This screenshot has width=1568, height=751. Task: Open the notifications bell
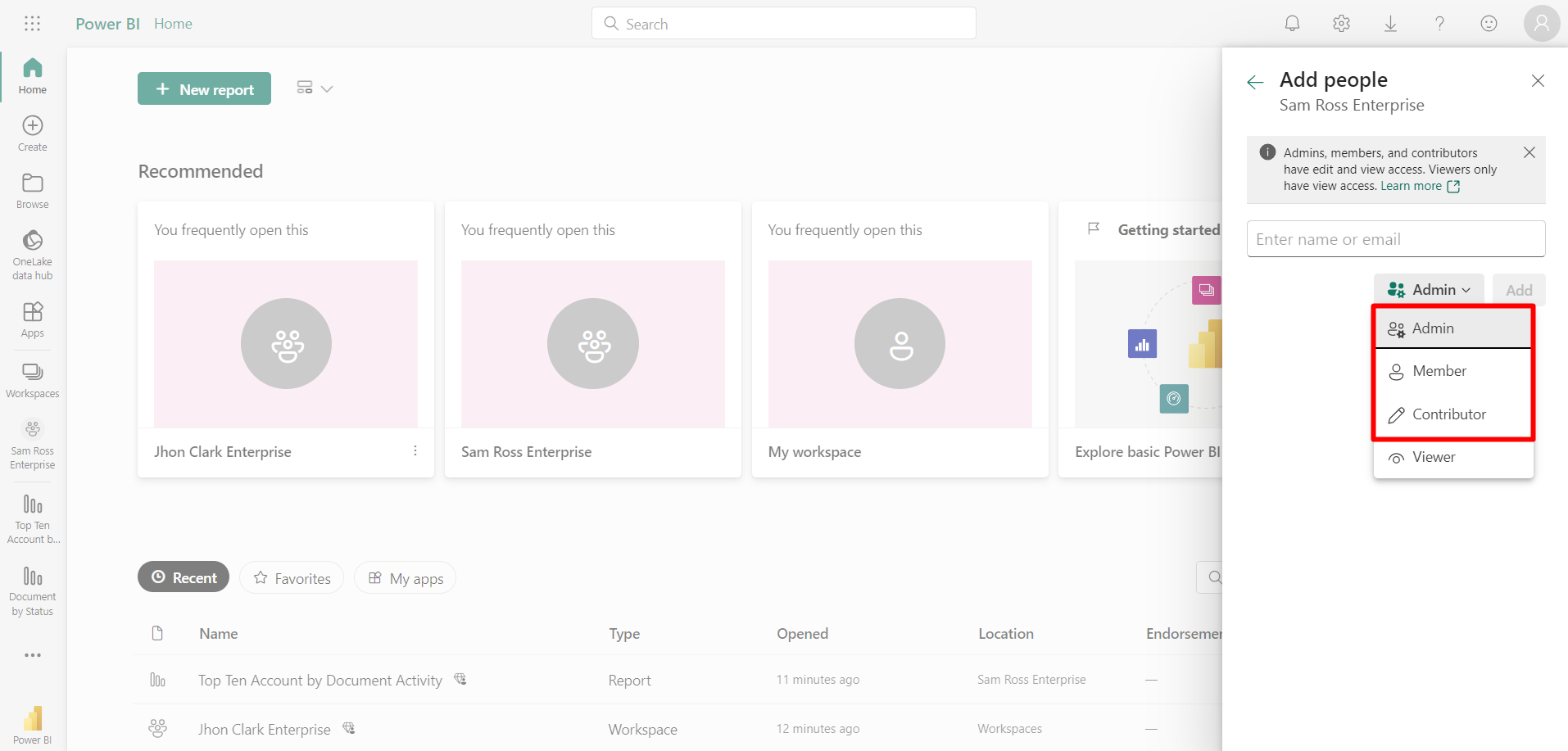coord(1292,24)
